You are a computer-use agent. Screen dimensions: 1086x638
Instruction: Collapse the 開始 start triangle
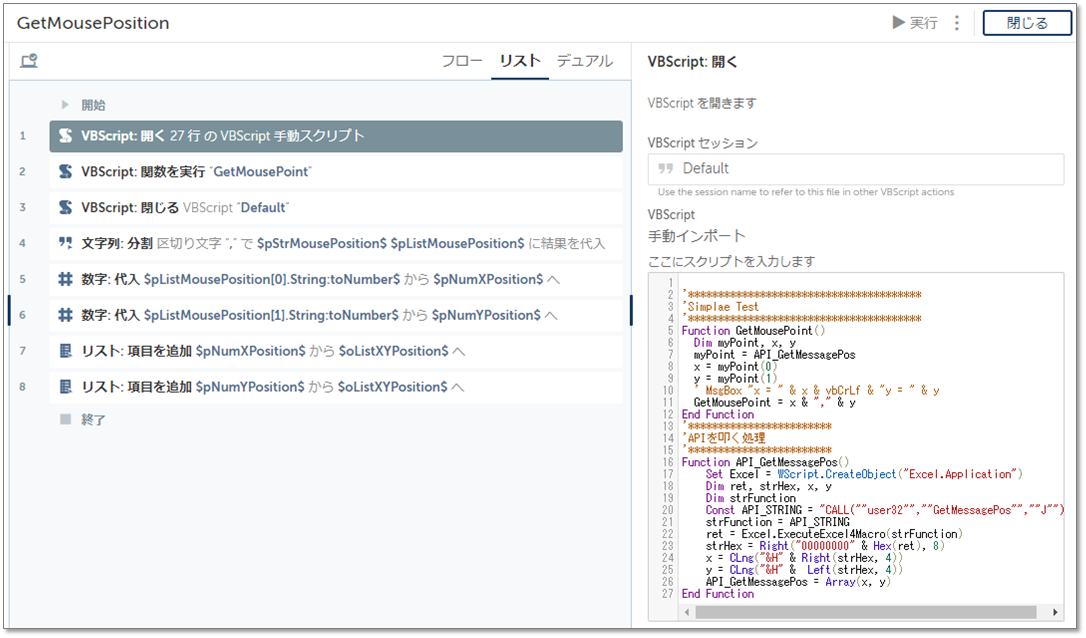(x=65, y=105)
